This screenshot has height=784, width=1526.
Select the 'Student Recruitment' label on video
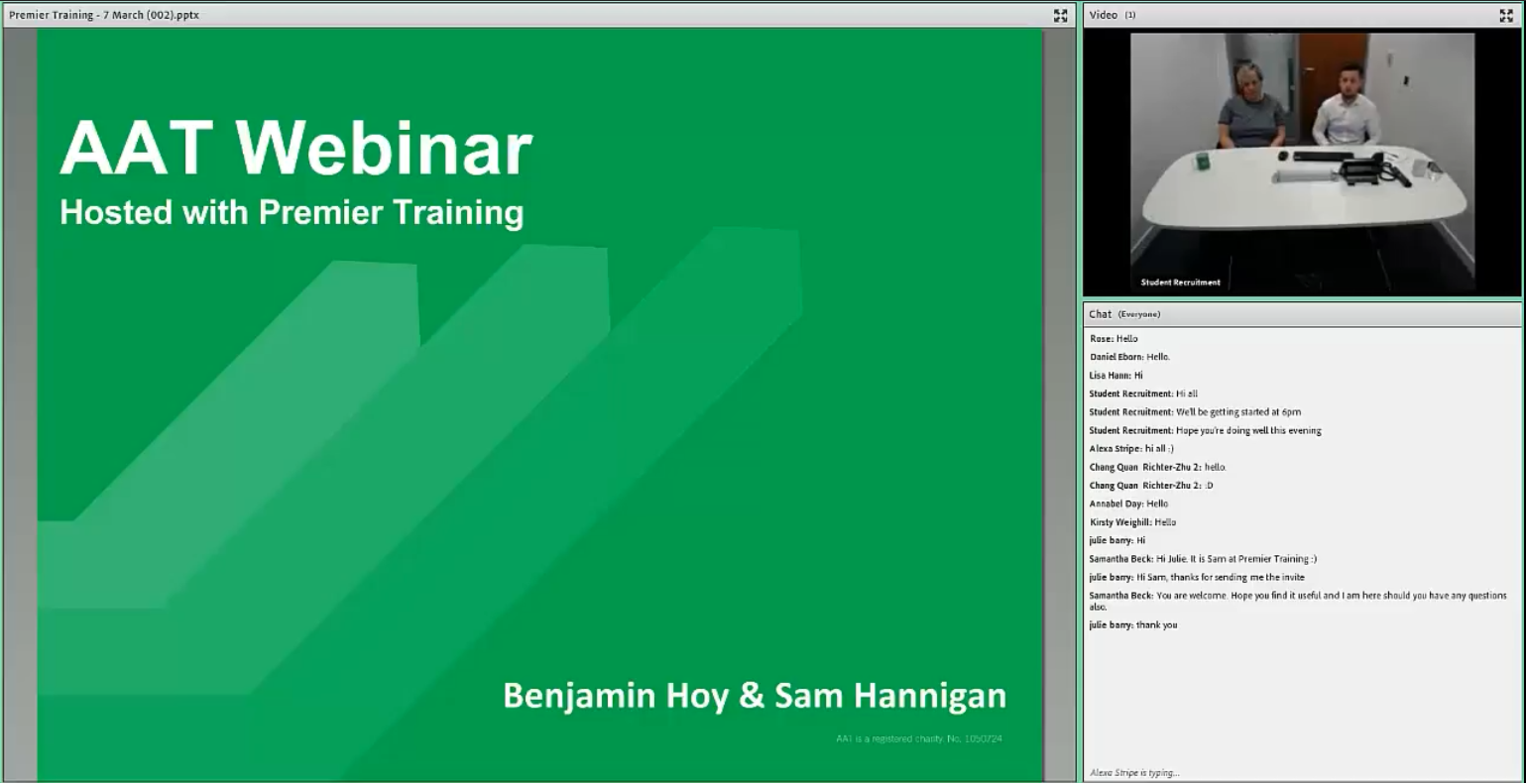click(1180, 282)
